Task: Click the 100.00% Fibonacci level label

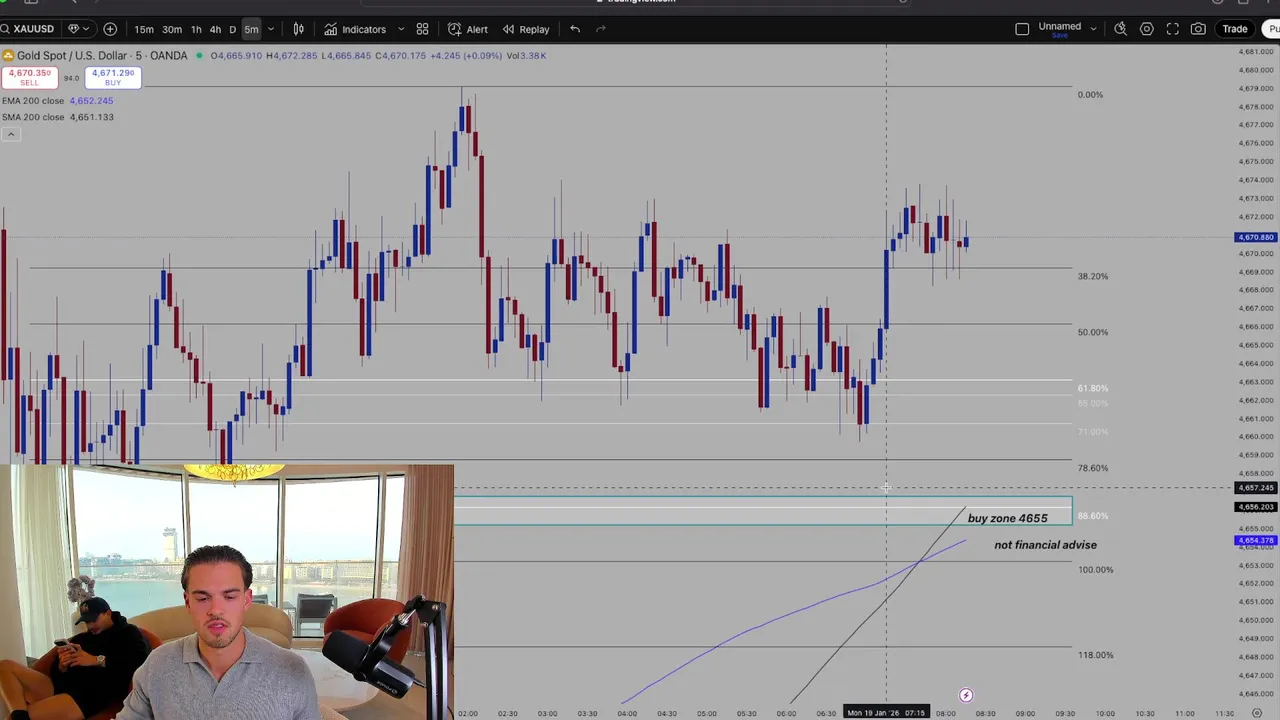Action: pos(1095,570)
